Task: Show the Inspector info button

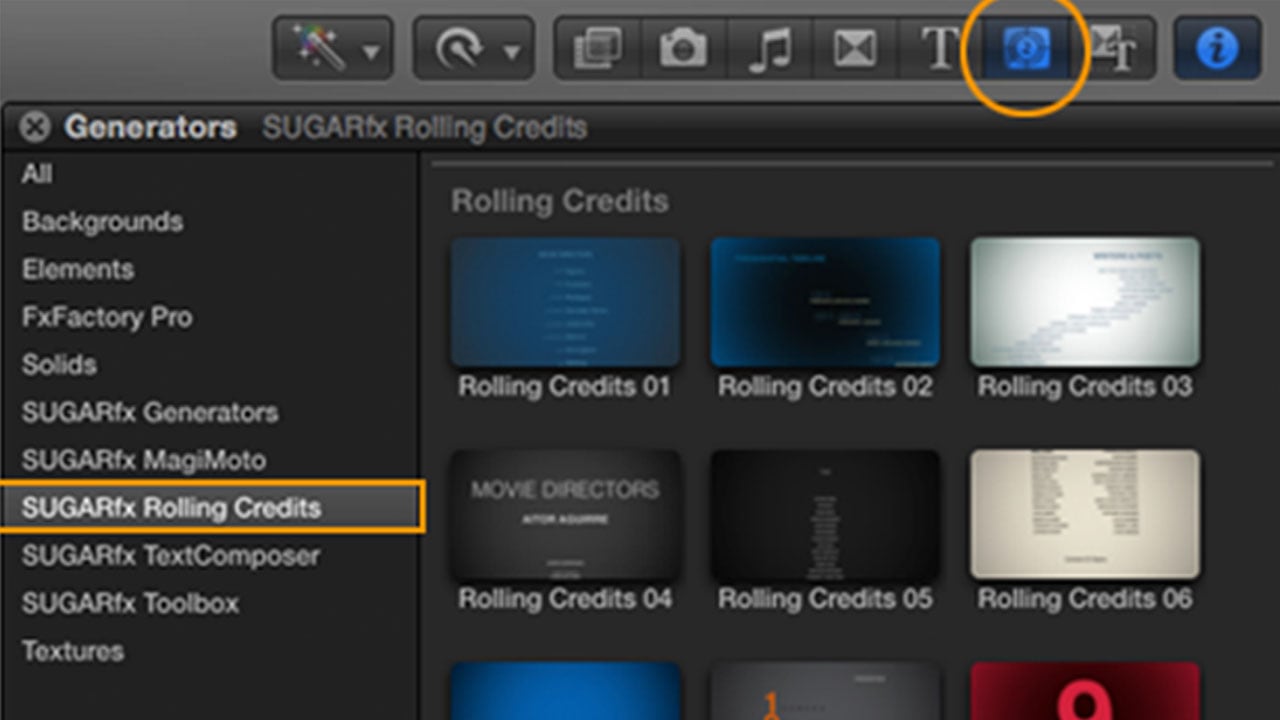Action: coord(1217,48)
